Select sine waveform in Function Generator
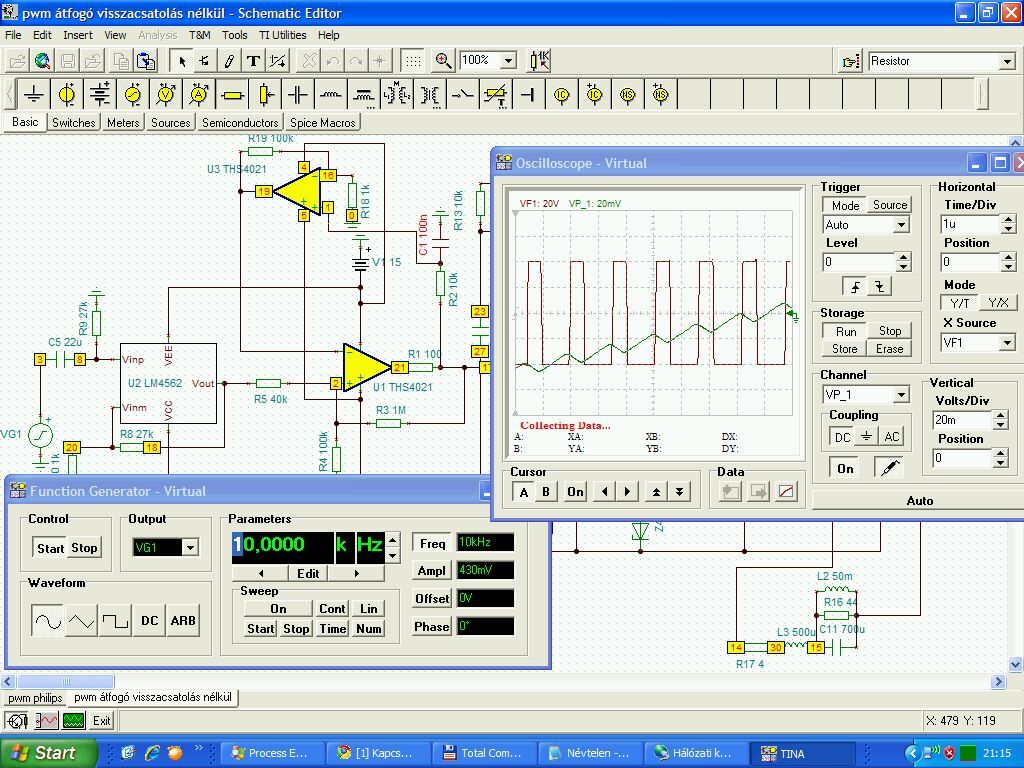The image size is (1024, 768). point(47,621)
